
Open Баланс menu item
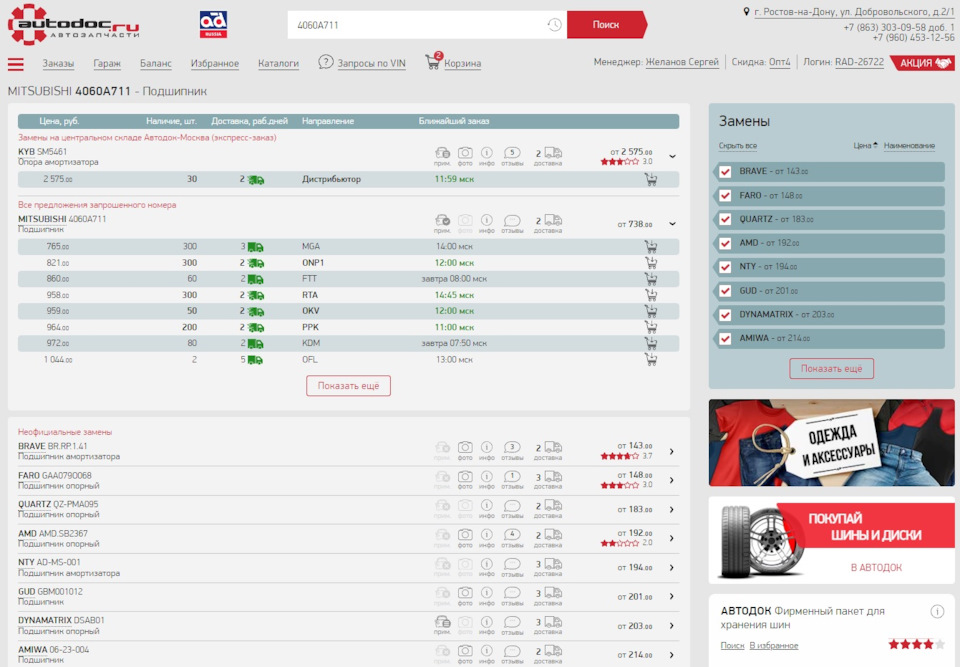[x=156, y=63]
